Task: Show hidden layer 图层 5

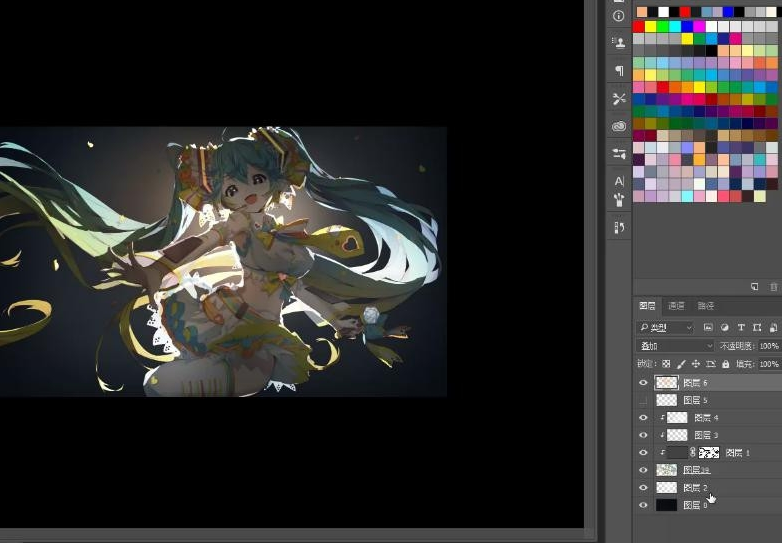Action: click(643, 400)
